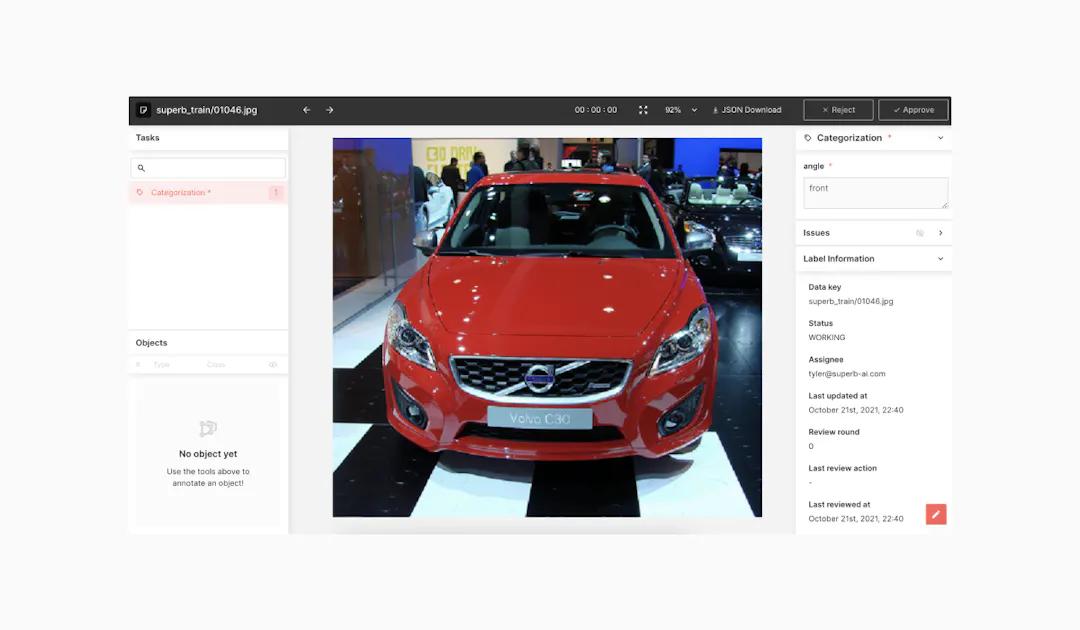Image resolution: width=1080 pixels, height=630 pixels.
Task: Toggle fullscreen view icon
Action: tap(643, 110)
